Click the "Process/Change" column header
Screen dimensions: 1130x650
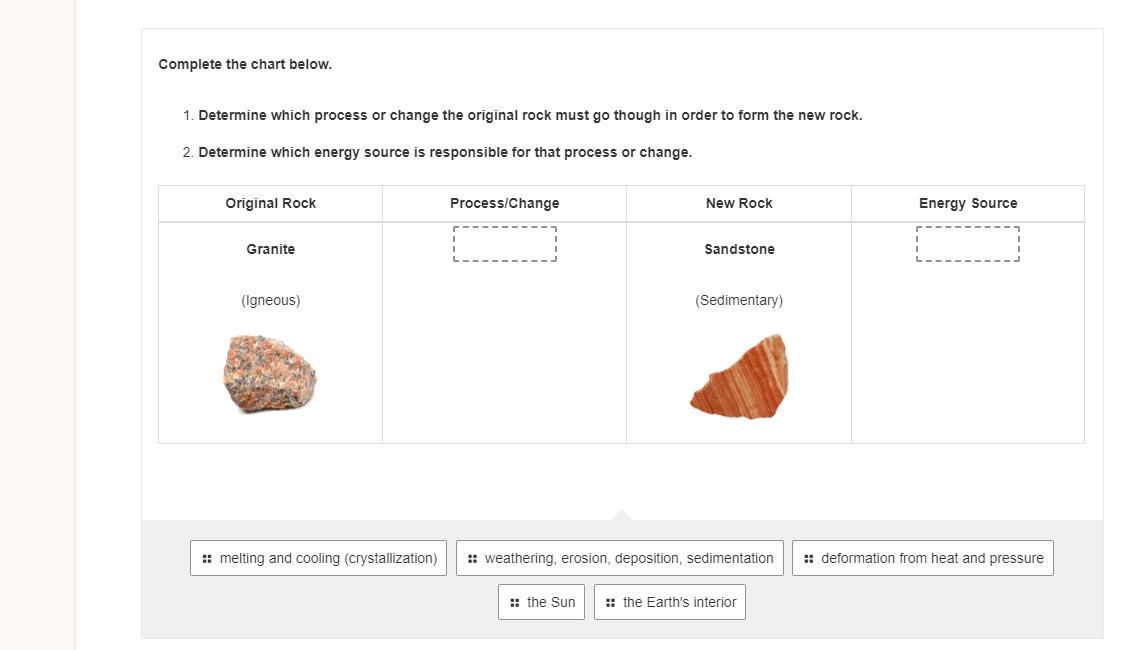[x=505, y=203]
